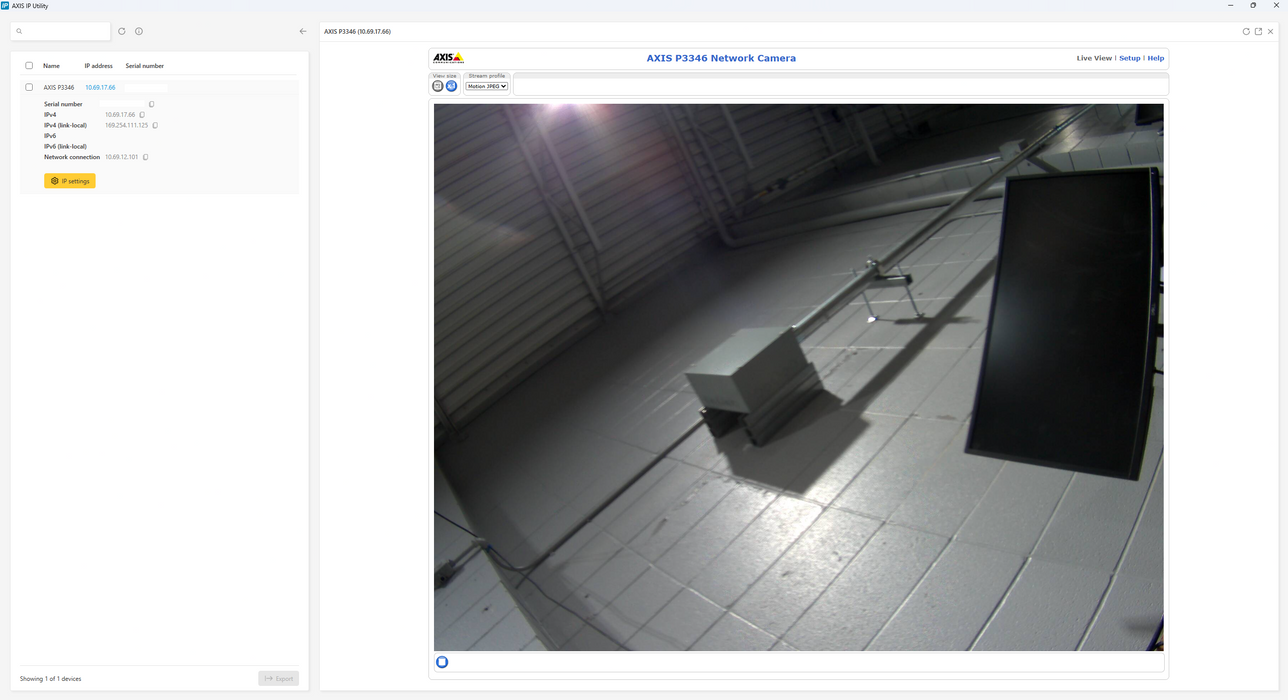Click the yellow IP settings button
This screenshot has width=1288, height=700.
[x=70, y=181]
